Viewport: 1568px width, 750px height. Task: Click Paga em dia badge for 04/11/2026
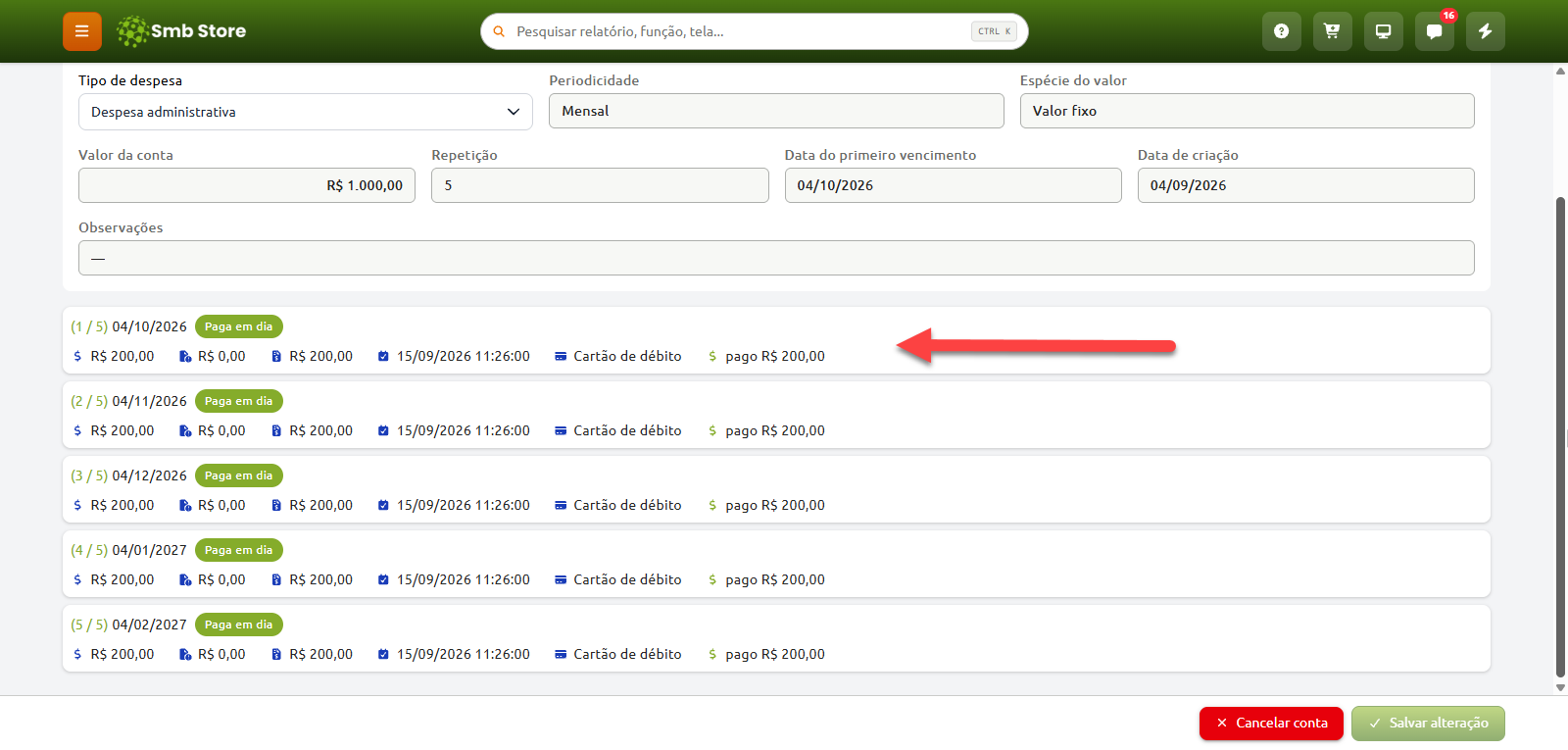point(239,401)
